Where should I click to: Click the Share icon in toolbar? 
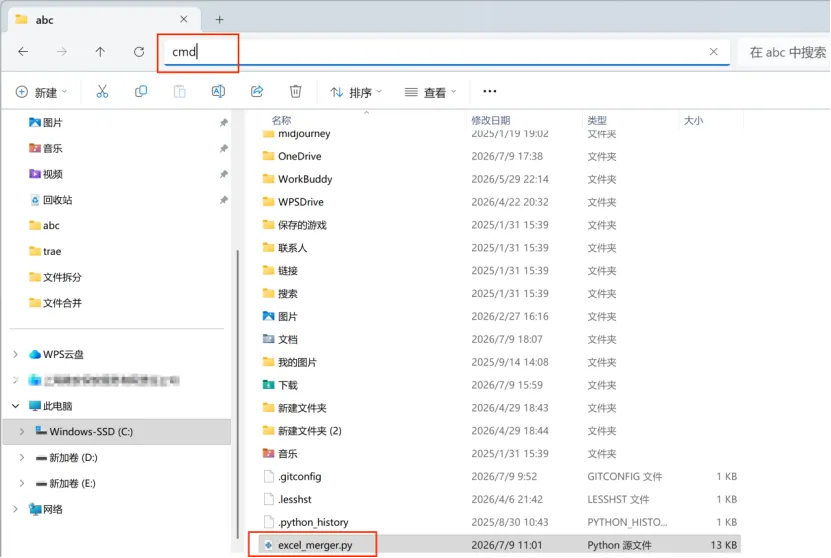pyautogui.click(x=257, y=92)
